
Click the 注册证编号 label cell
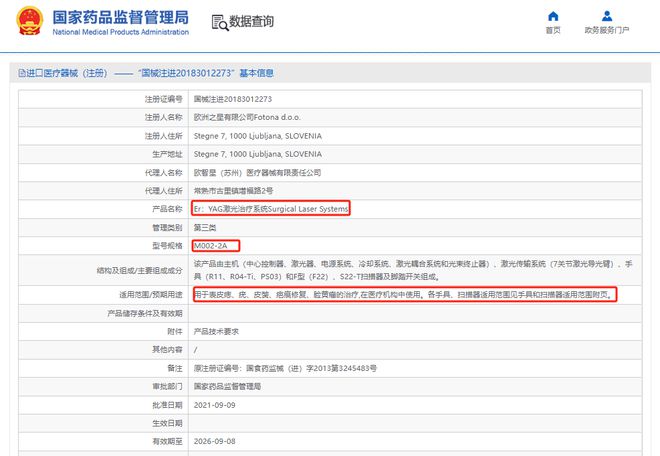(104, 99)
